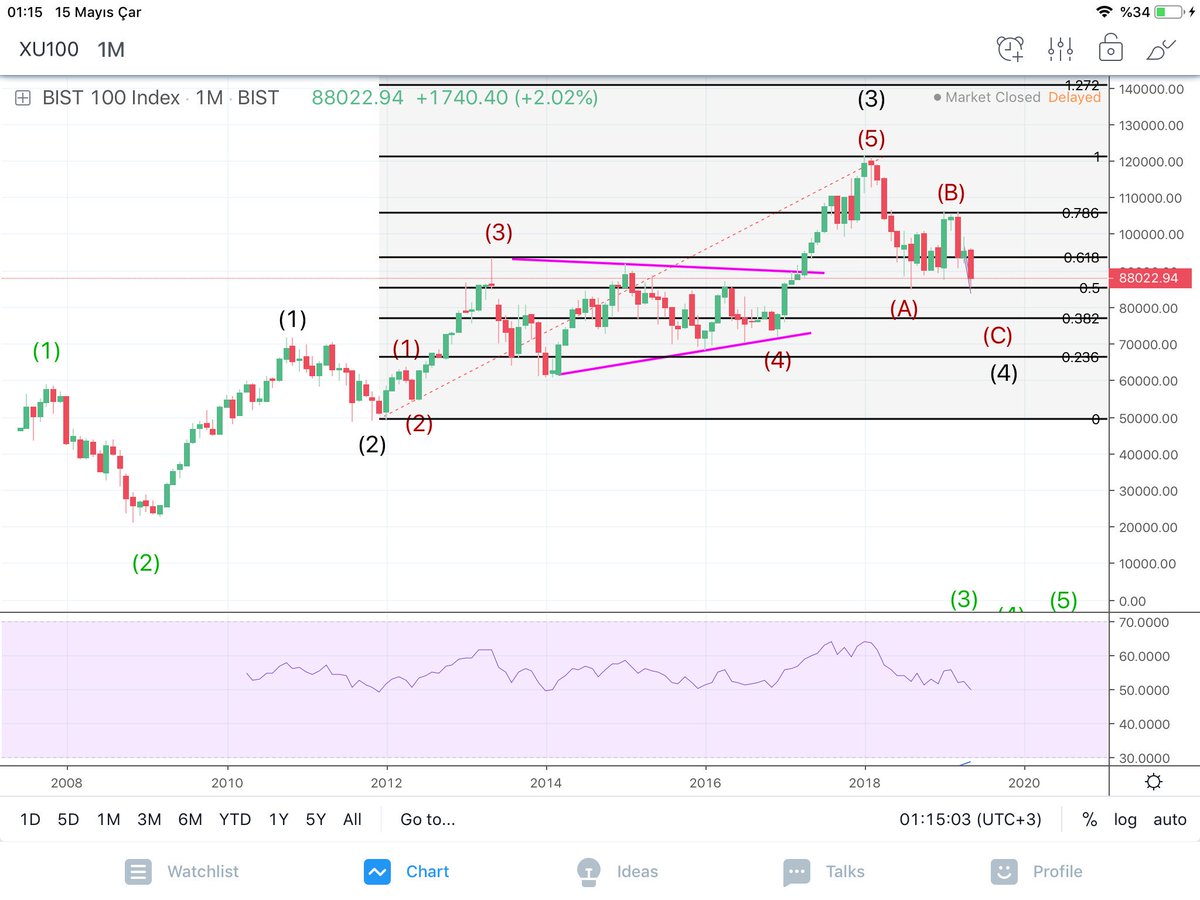Image resolution: width=1200 pixels, height=900 pixels.
Task: Tap the Delayed data label
Action: (x=1074, y=97)
